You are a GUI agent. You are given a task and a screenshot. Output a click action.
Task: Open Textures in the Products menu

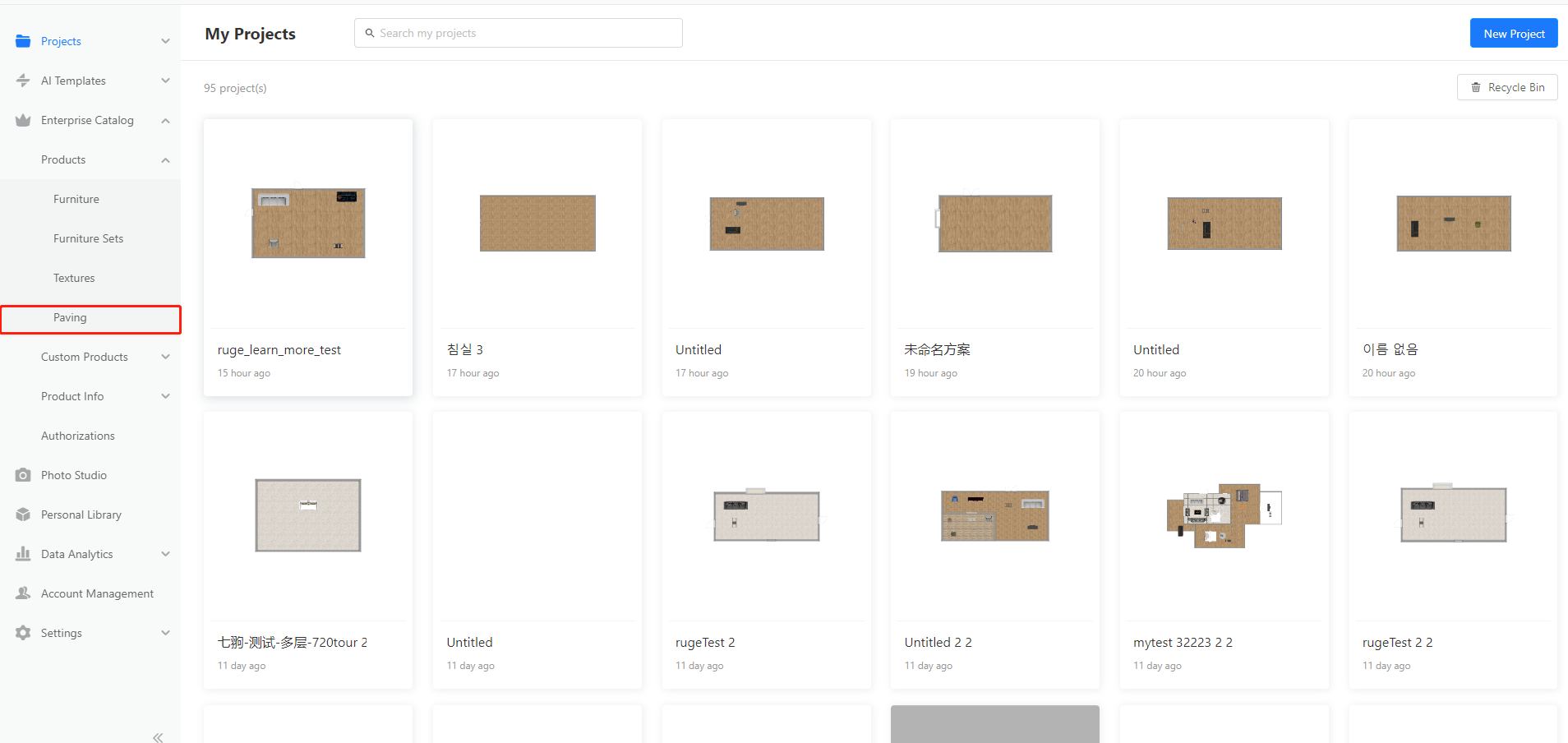74,278
